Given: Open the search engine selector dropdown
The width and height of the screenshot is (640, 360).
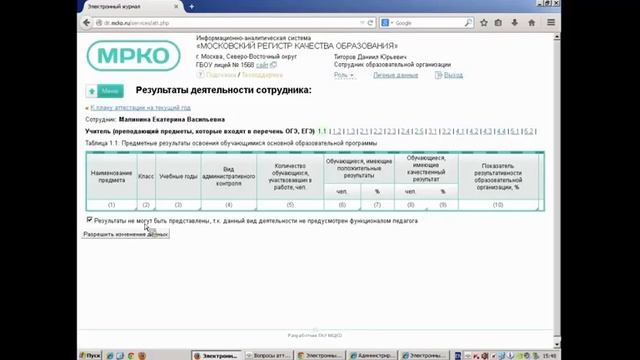Looking at the screenshot, I should coord(387,23).
